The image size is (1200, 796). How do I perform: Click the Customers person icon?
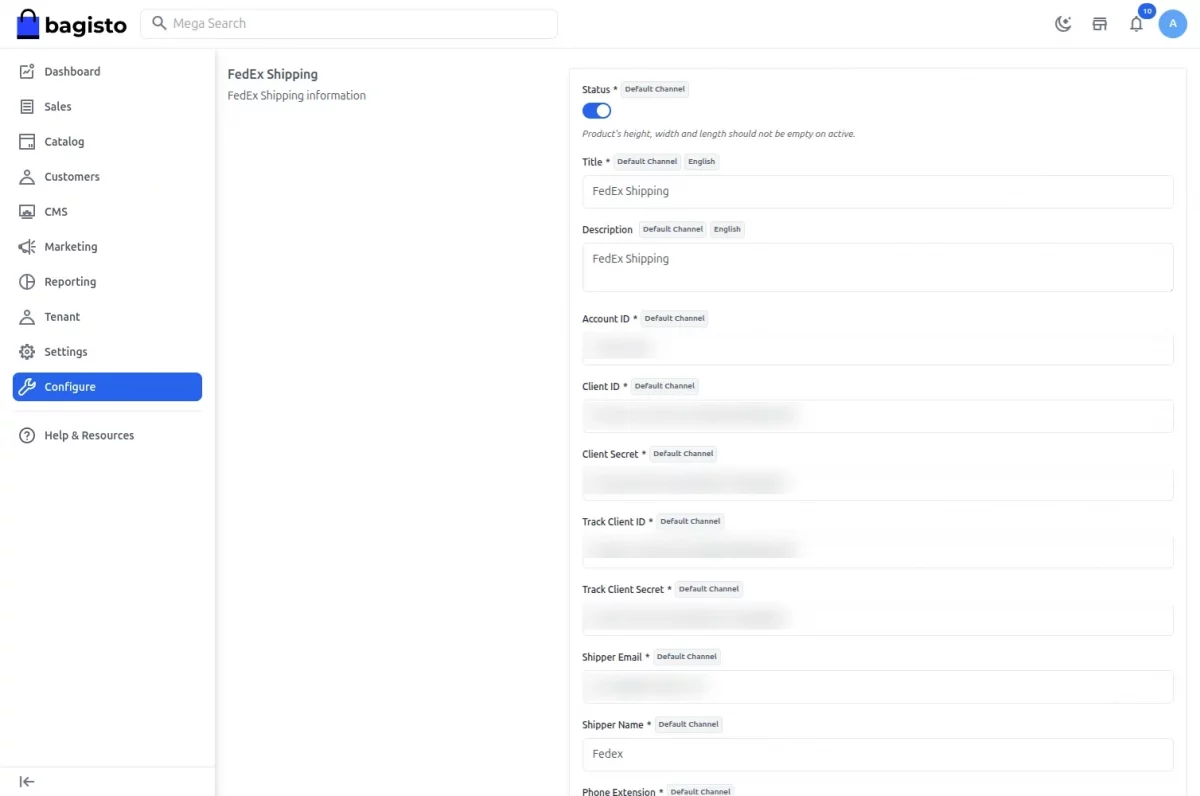coord(27,176)
